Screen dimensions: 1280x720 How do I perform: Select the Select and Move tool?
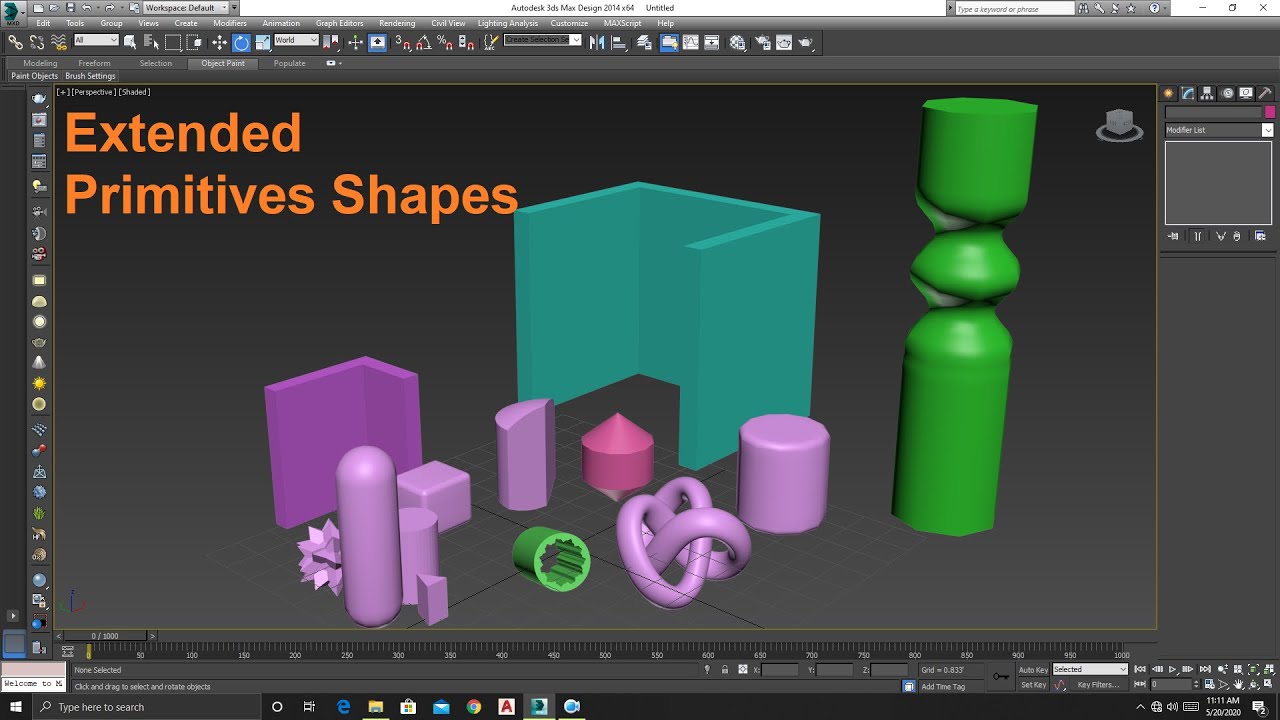click(x=219, y=42)
